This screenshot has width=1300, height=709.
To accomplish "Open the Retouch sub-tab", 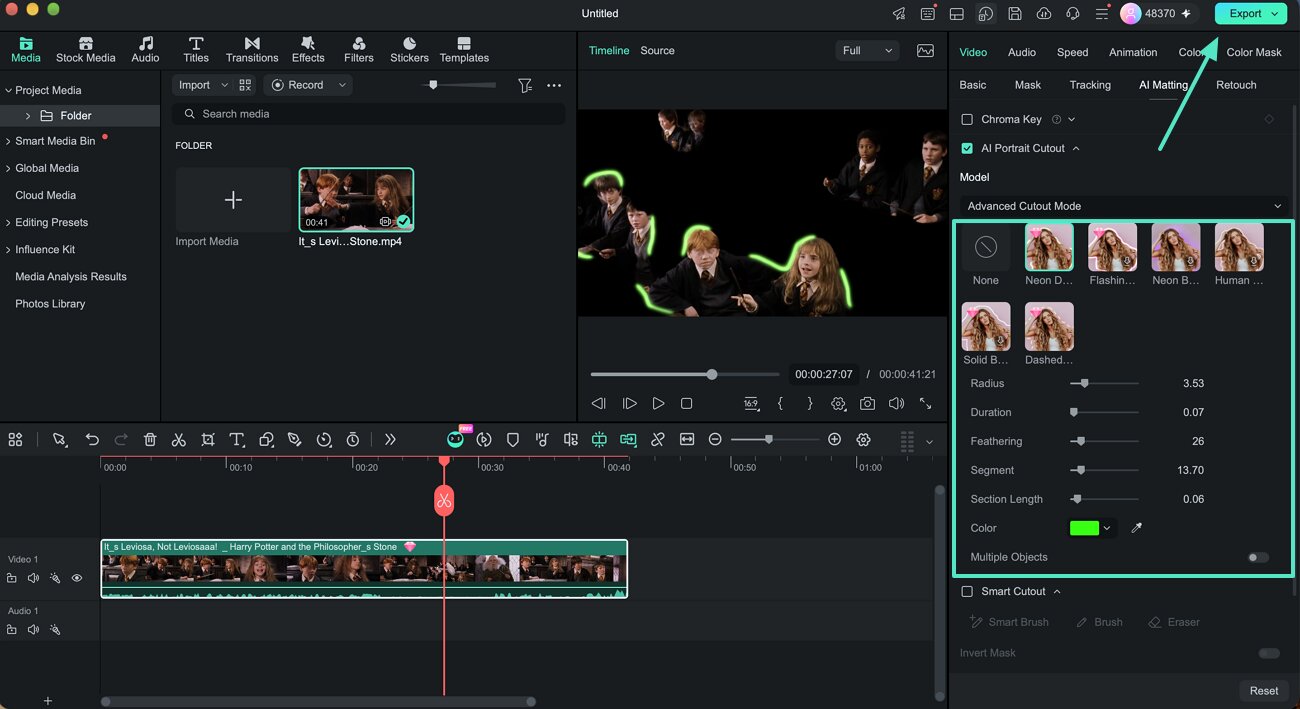I will point(1236,85).
